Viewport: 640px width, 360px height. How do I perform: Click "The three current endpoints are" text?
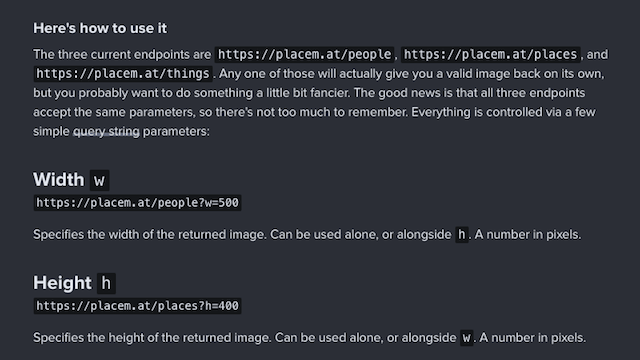(x=122, y=54)
